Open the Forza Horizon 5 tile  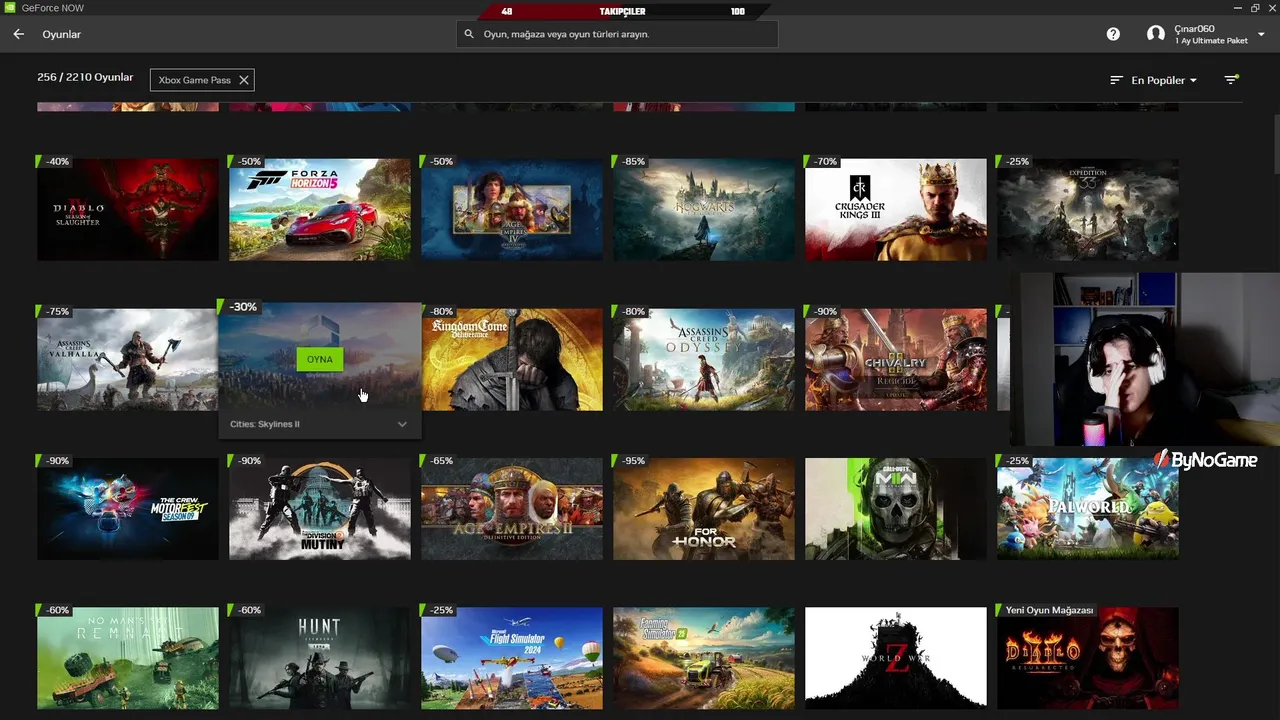point(320,209)
